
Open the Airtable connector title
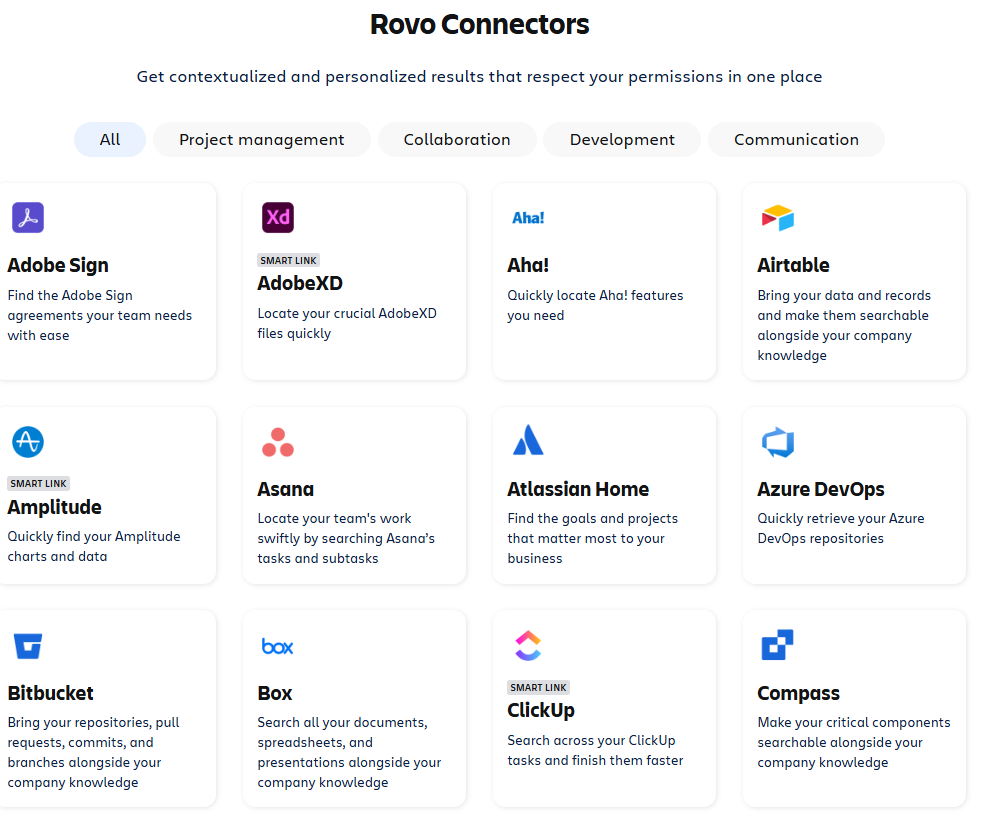[x=793, y=265]
